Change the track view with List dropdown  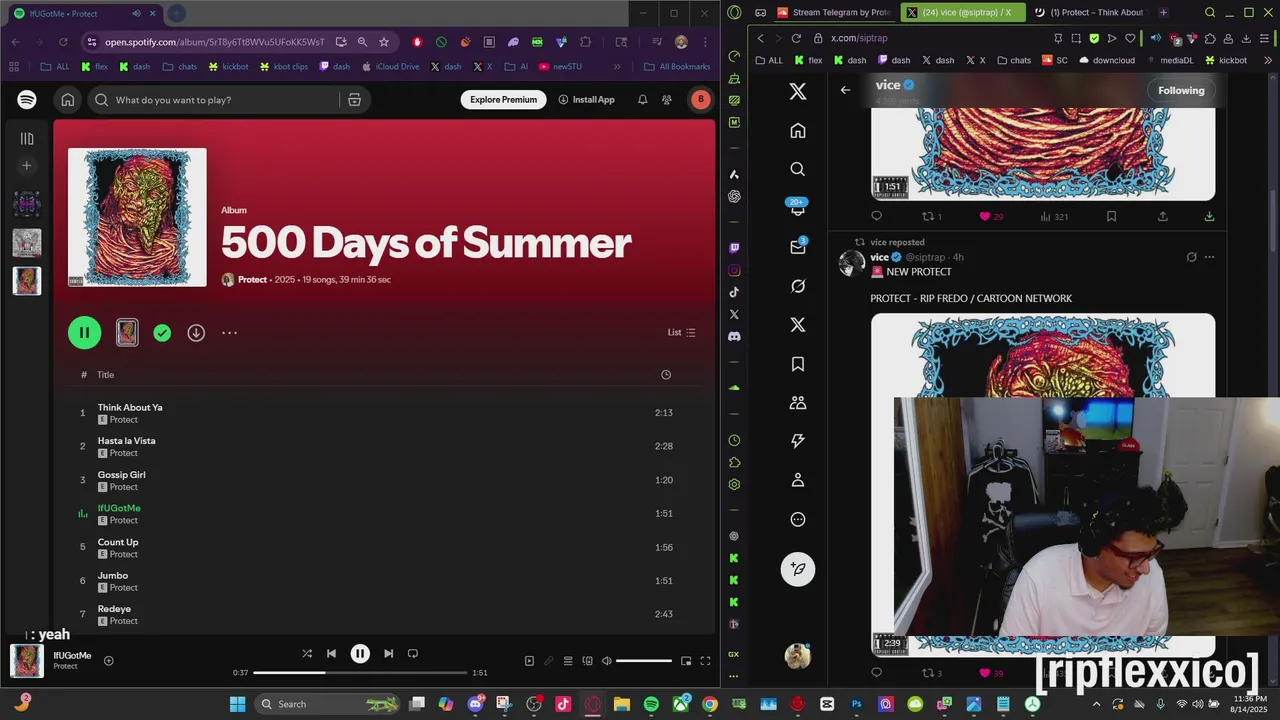[x=681, y=332]
